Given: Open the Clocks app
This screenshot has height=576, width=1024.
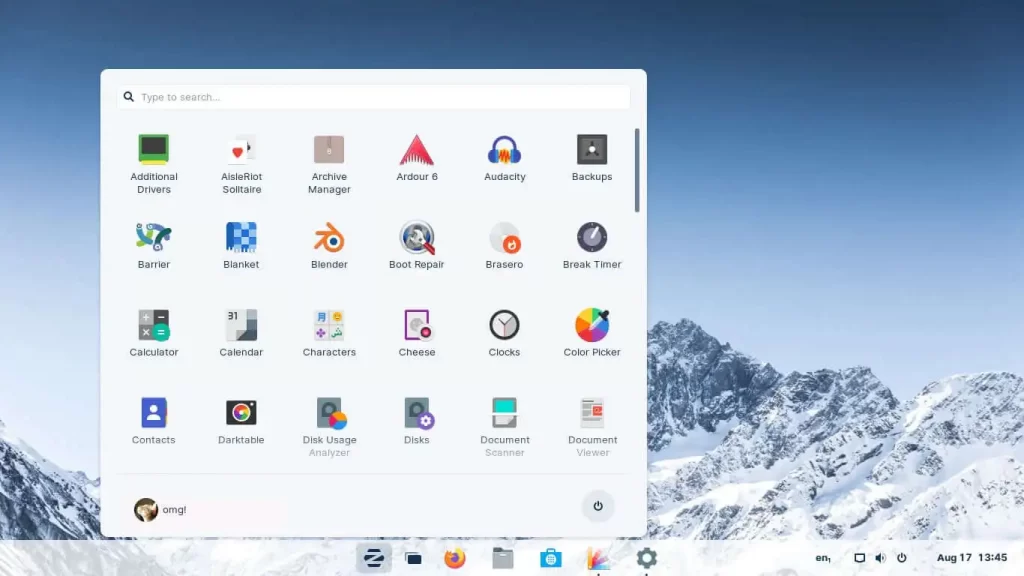Looking at the screenshot, I should pyautogui.click(x=504, y=333).
